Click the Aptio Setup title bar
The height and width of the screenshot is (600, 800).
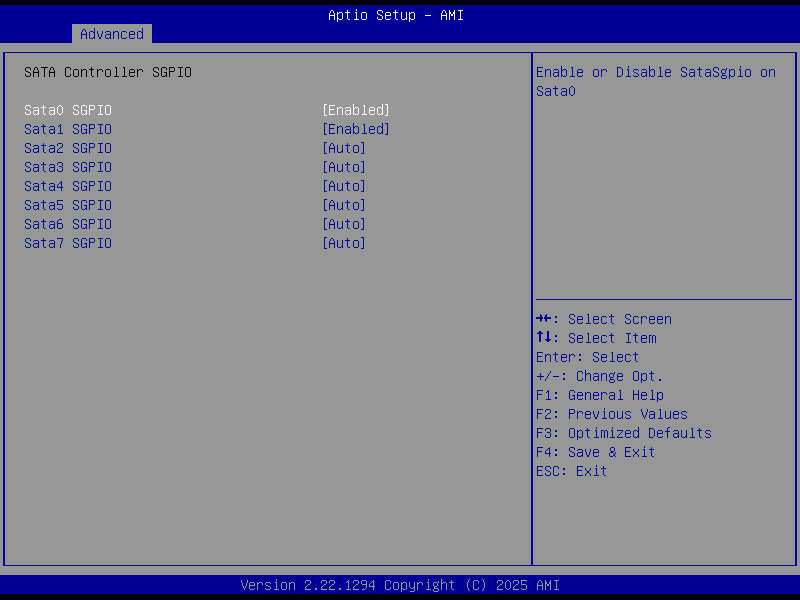click(x=396, y=15)
